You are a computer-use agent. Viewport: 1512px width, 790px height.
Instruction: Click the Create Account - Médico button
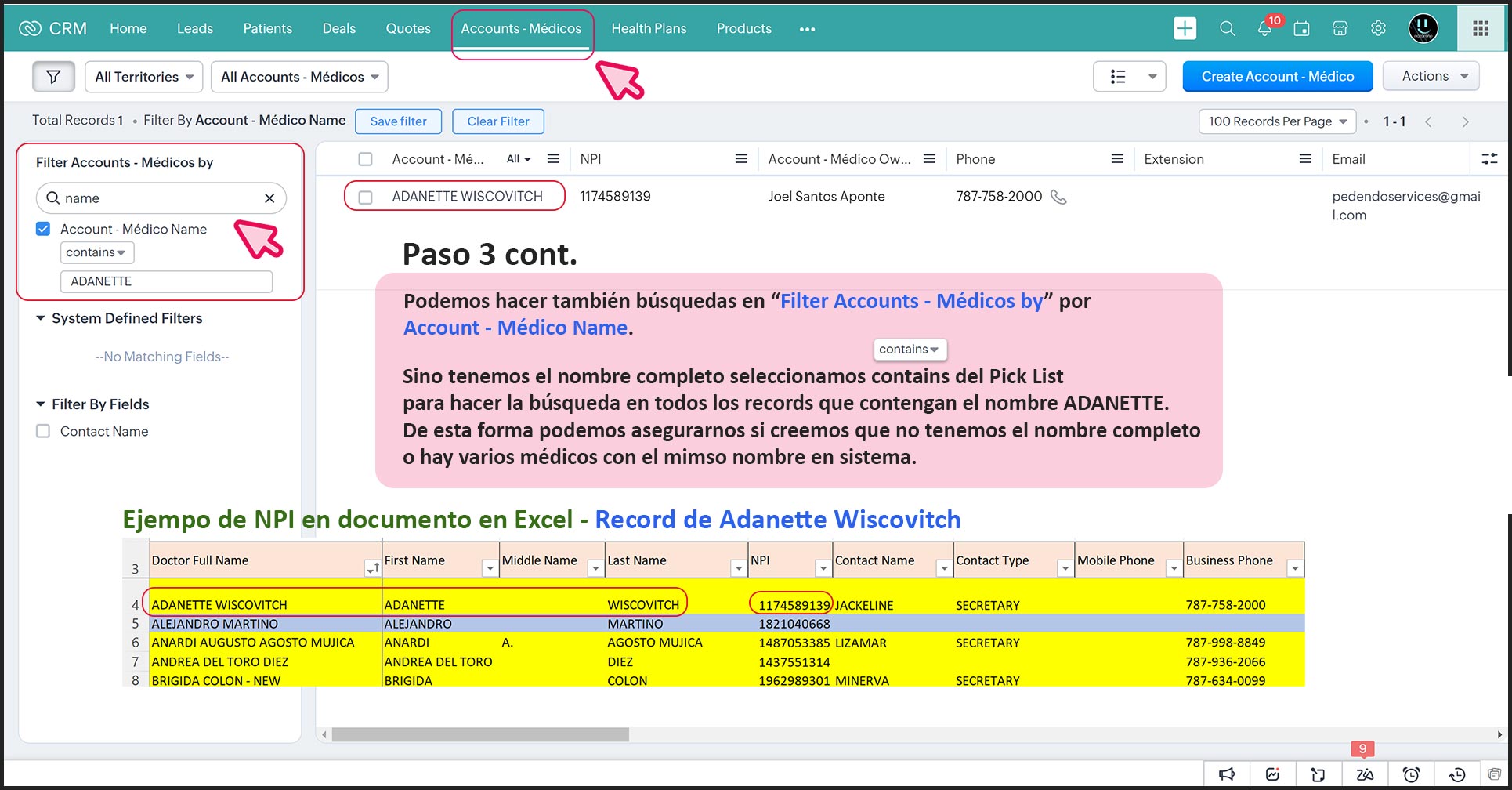click(x=1277, y=76)
